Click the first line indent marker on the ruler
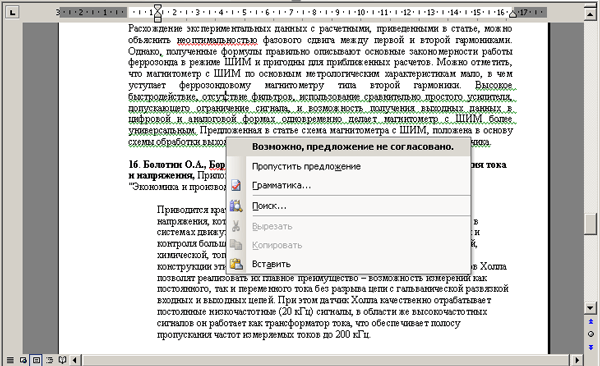Screen dimensions: 600x366 point(158,8)
